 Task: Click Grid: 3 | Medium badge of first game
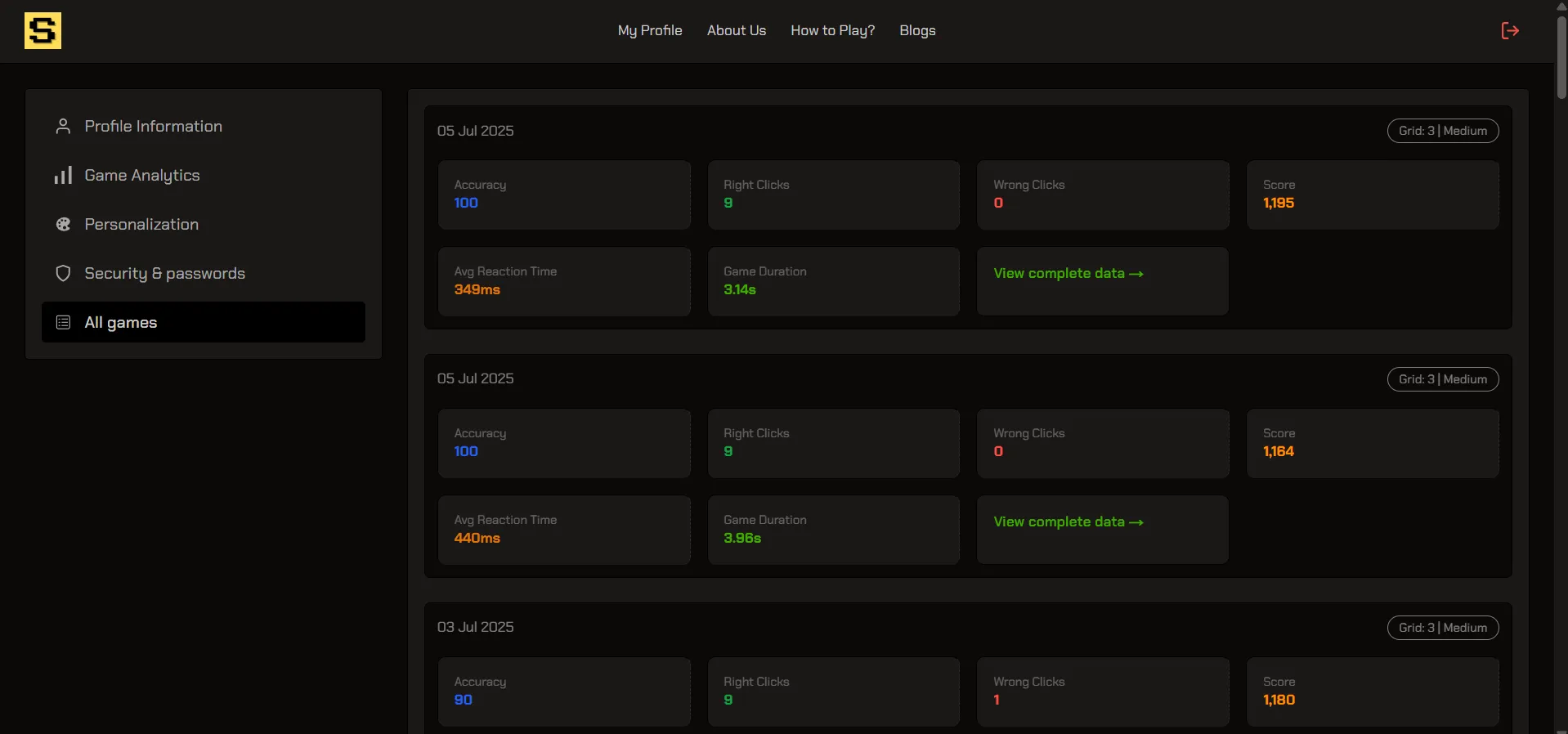point(1443,131)
